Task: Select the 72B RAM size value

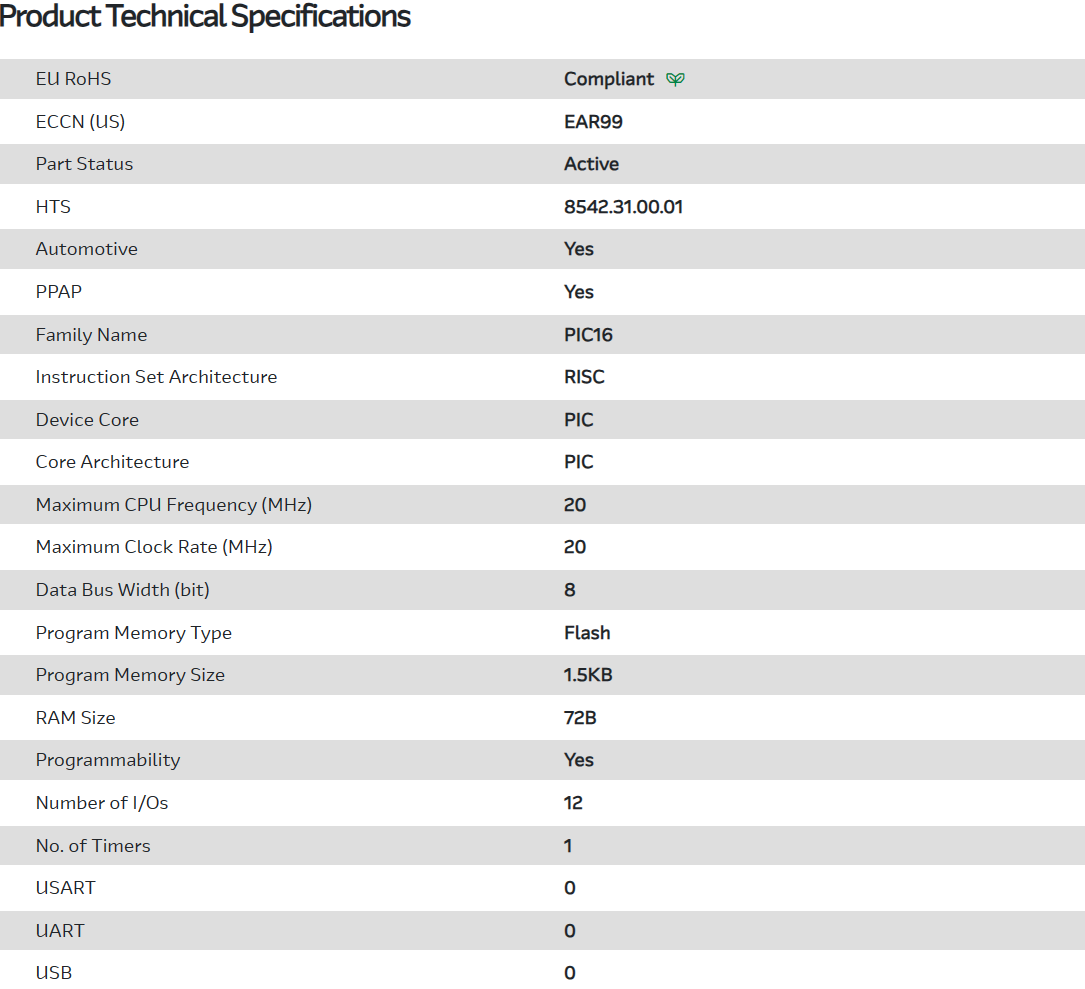Action: coord(580,718)
